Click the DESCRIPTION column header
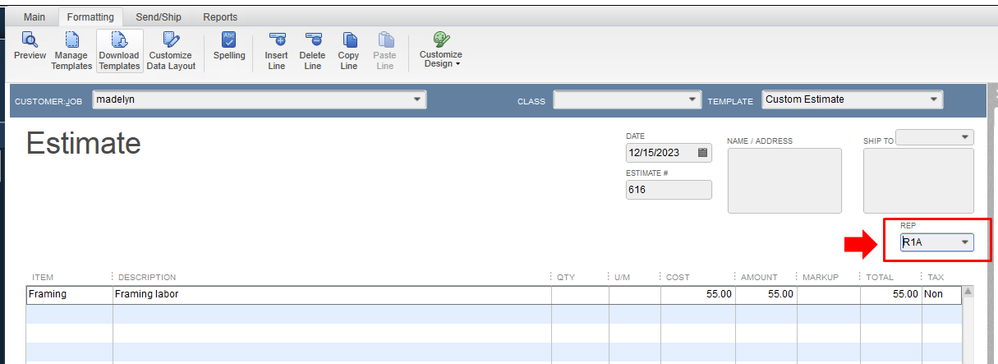This screenshot has width=998, height=364. [x=147, y=277]
